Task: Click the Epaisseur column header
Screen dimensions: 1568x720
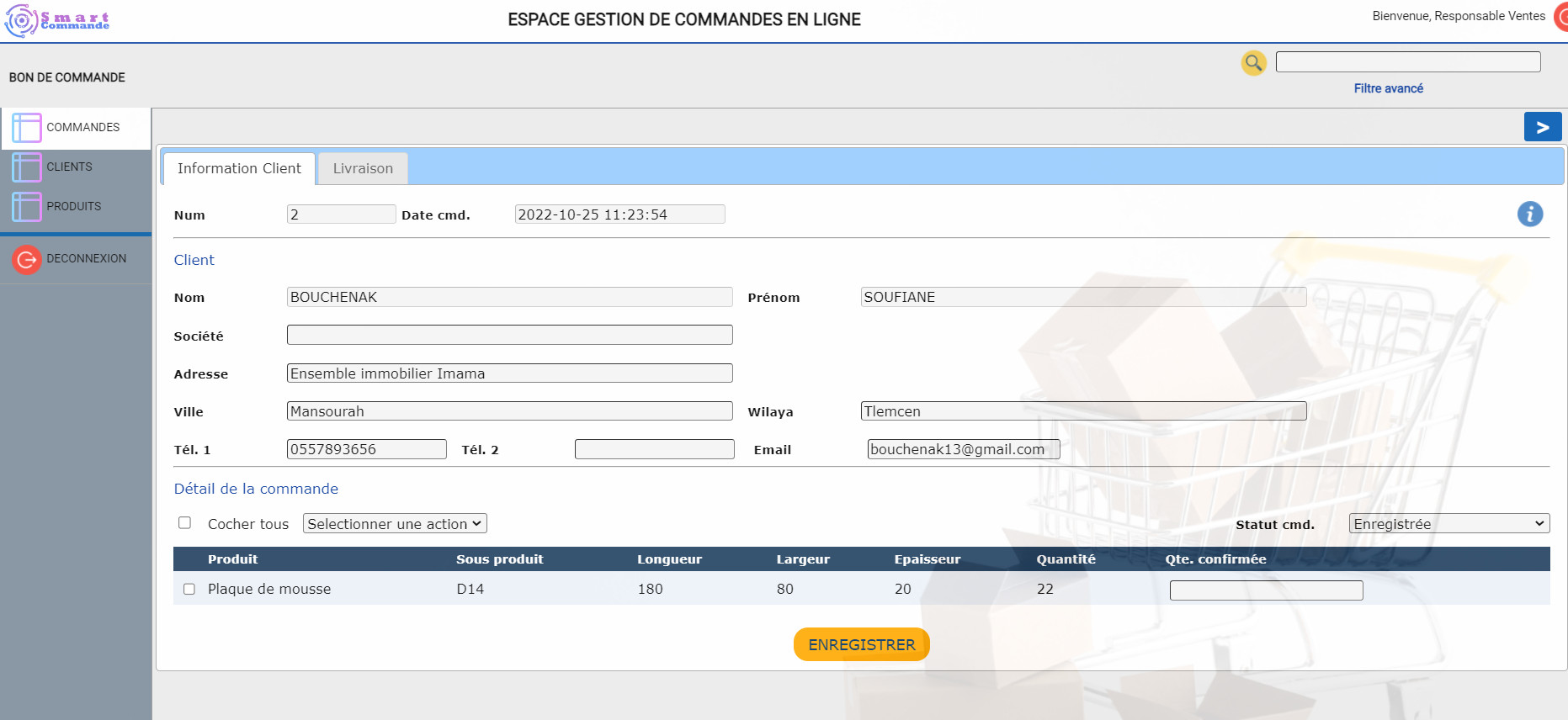Action: point(927,559)
